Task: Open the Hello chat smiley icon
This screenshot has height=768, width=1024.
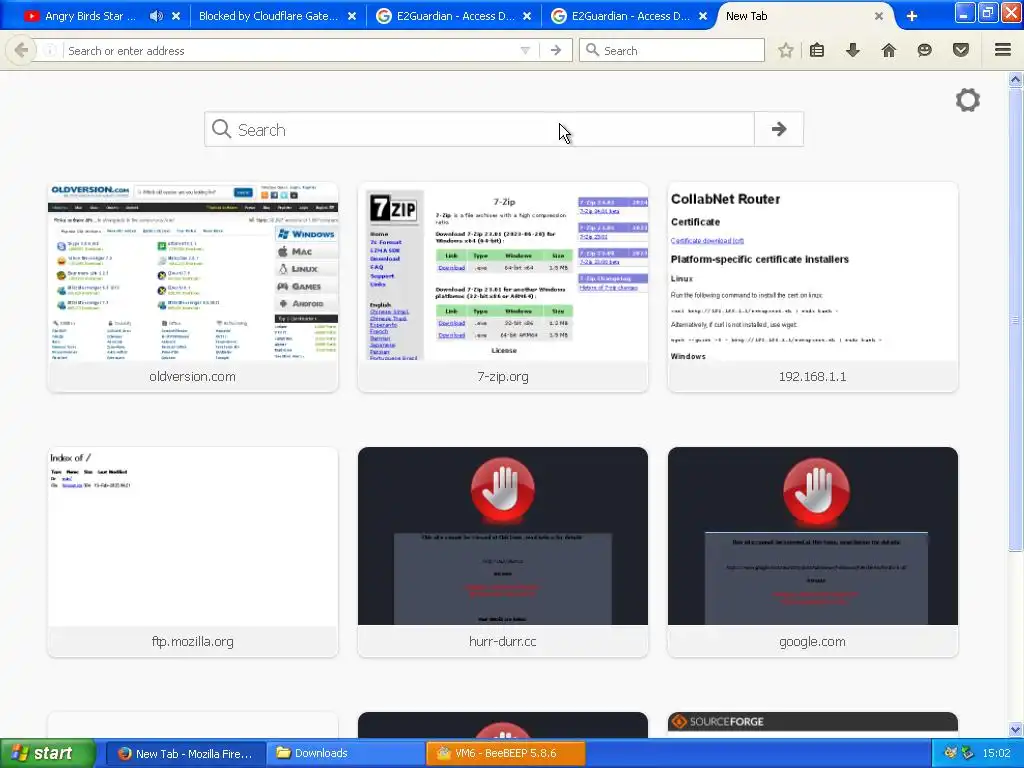Action: (924, 50)
